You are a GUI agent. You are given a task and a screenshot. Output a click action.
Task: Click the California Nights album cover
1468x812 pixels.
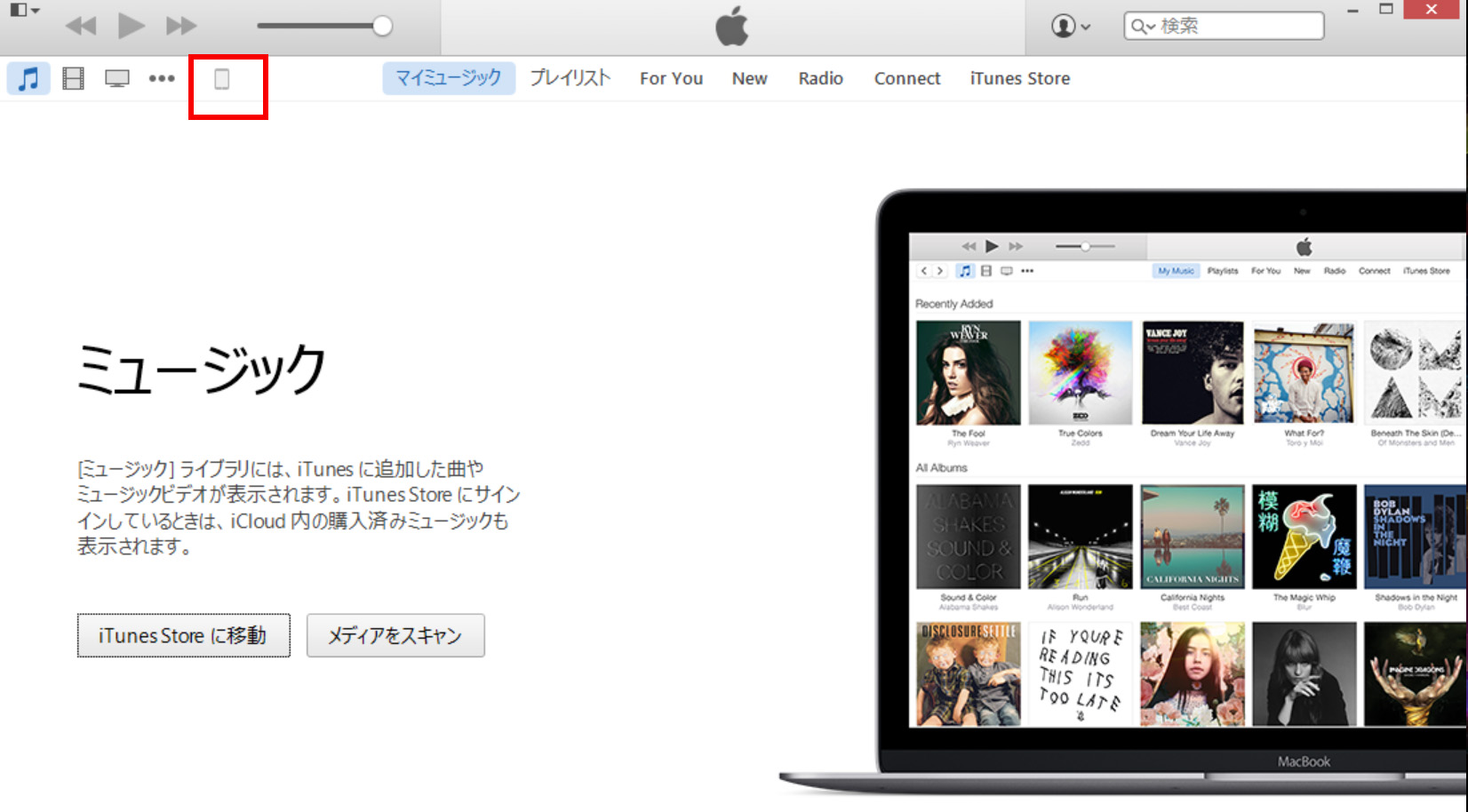click(x=1193, y=537)
